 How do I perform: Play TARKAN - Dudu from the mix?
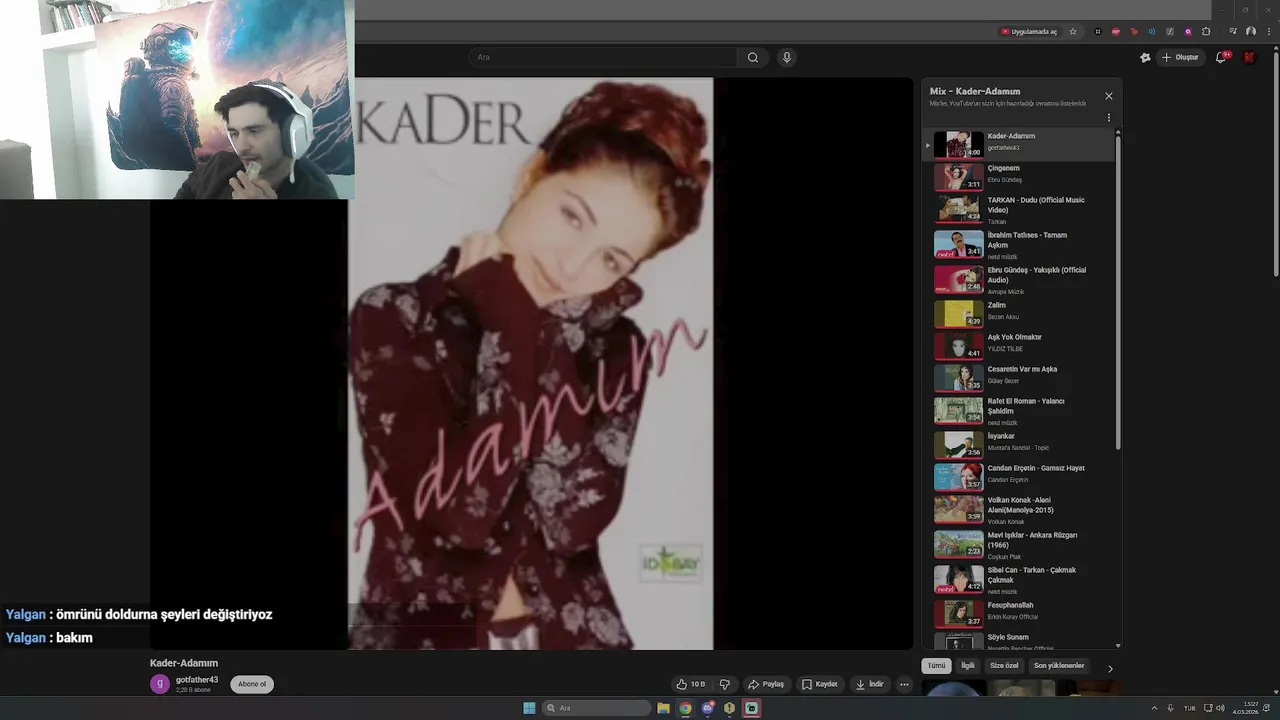coord(1017,209)
